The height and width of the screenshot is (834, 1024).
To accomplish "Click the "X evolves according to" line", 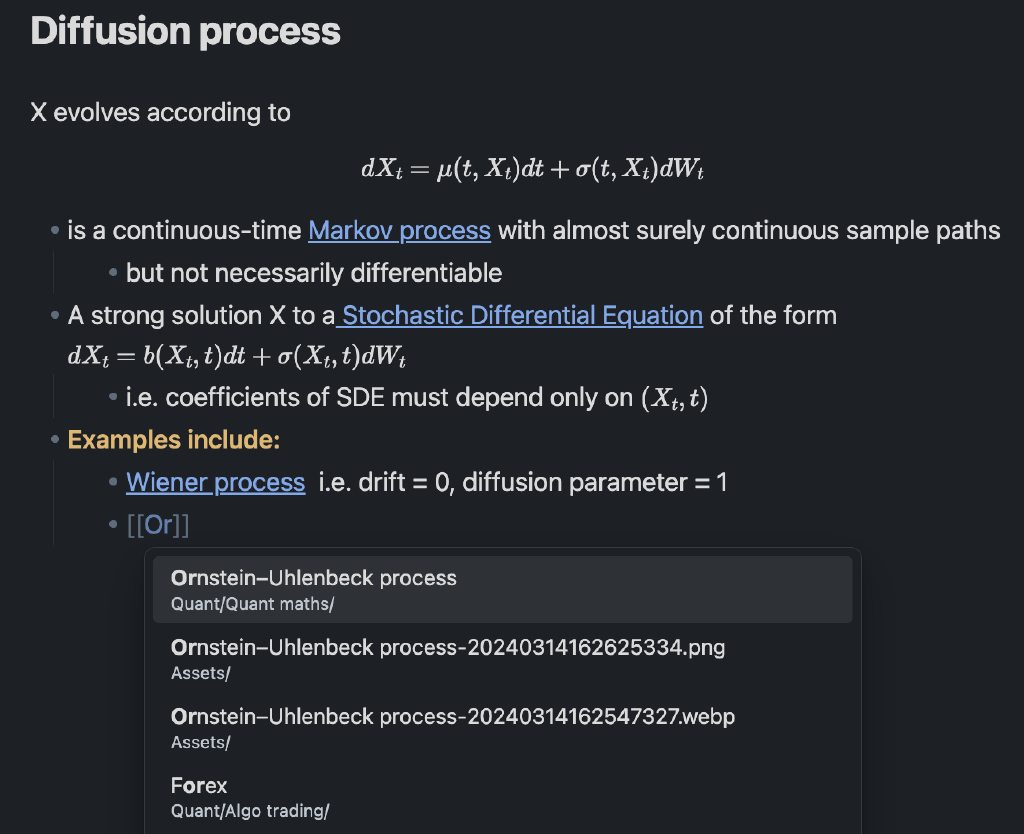I will coord(161,112).
